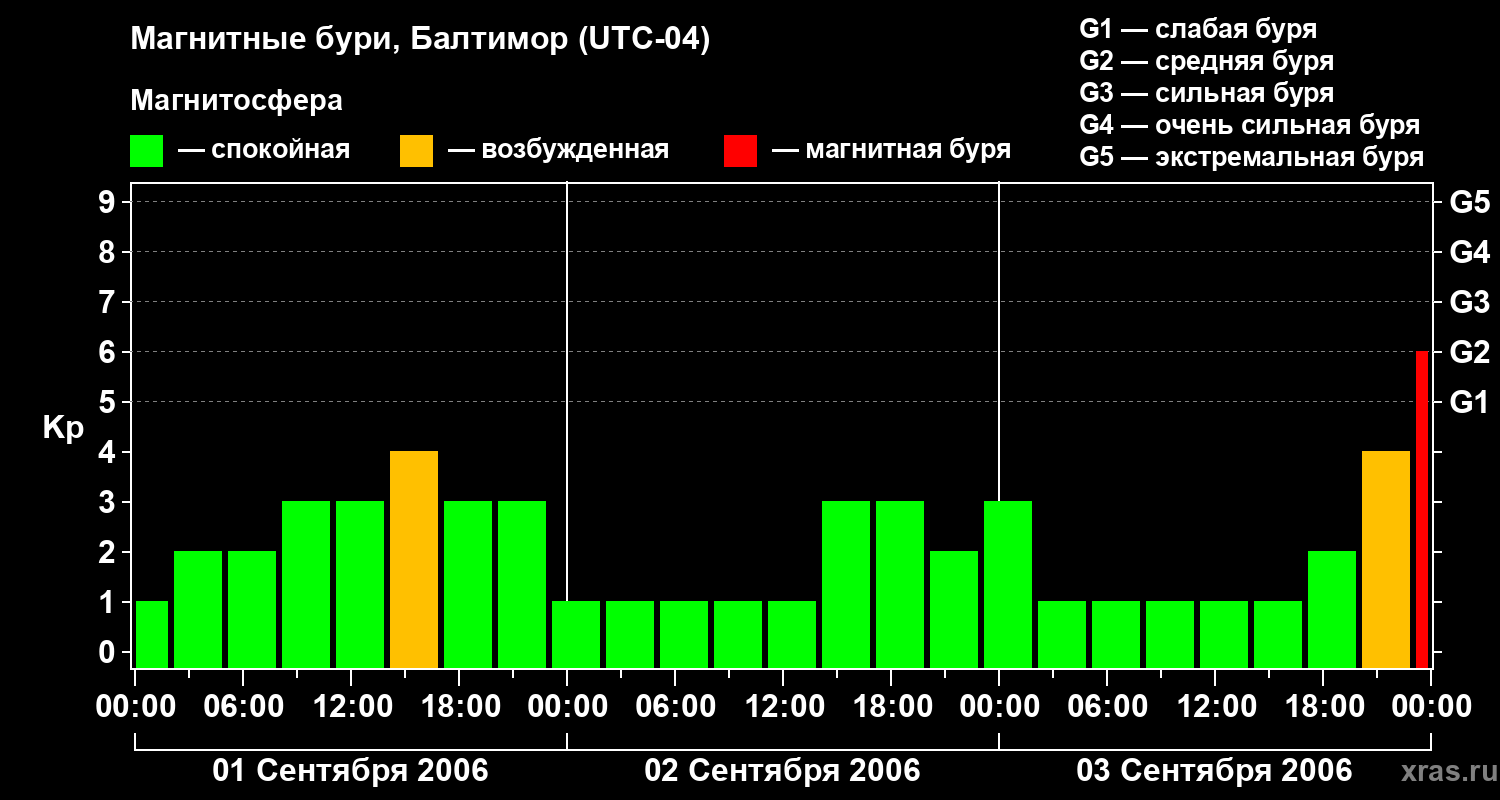Click the 00:00 label starting 03 Сентября

point(999,707)
